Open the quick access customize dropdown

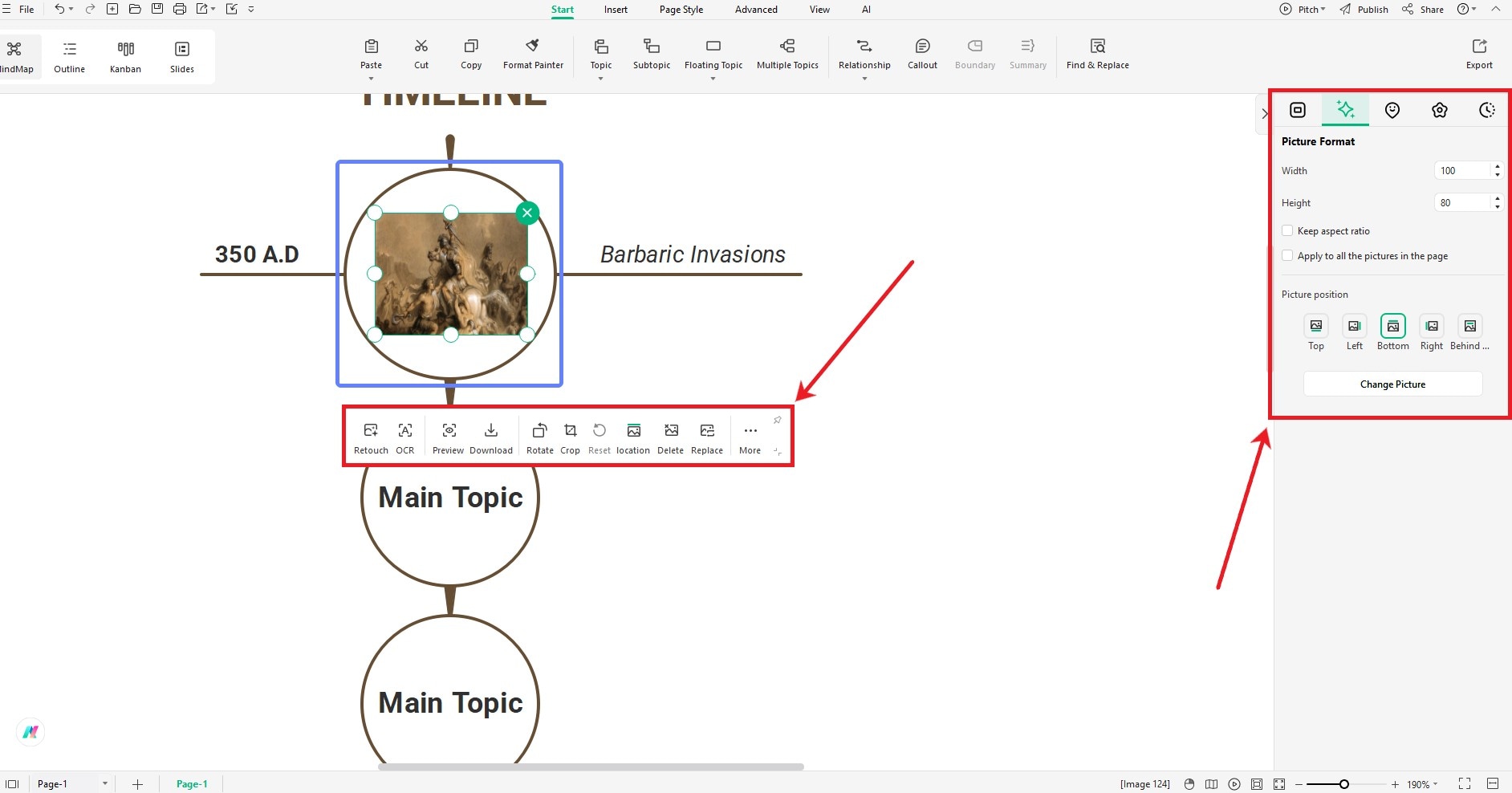click(x=251, y=10)
